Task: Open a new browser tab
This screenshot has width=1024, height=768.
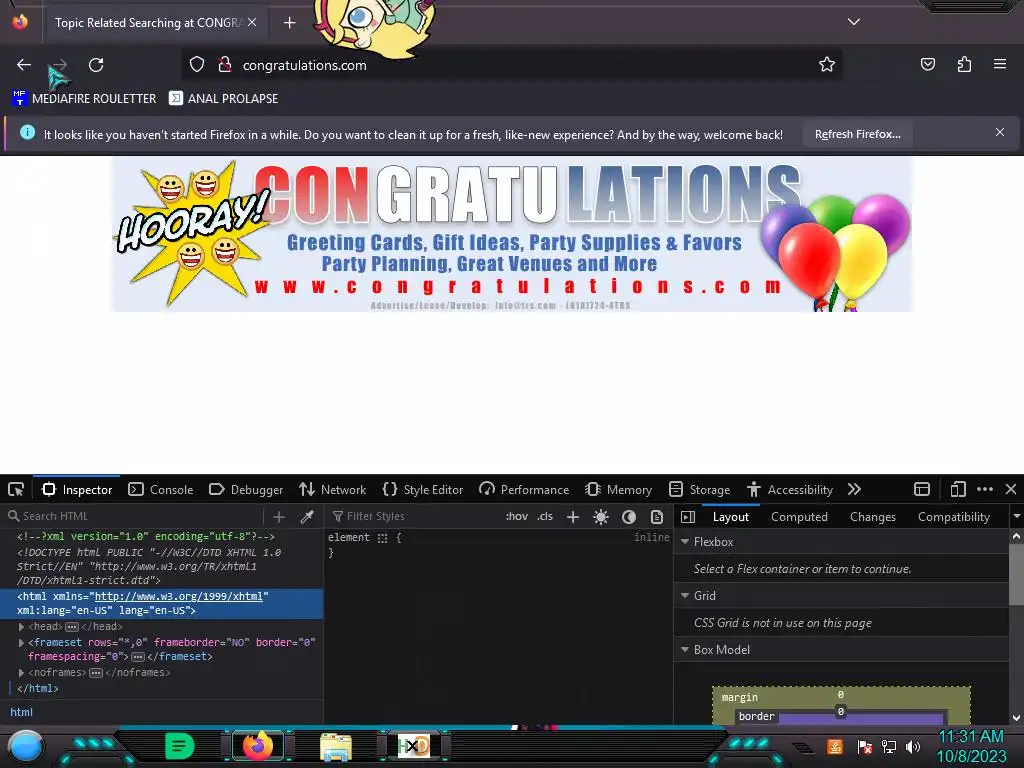Action: pos(289,23)
